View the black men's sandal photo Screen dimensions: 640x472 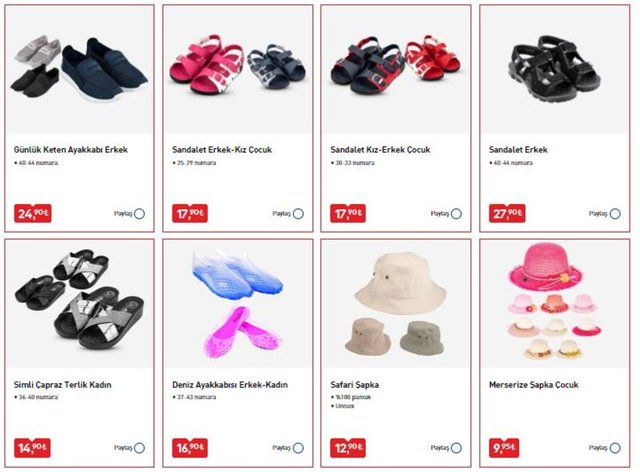click(555, 69)
